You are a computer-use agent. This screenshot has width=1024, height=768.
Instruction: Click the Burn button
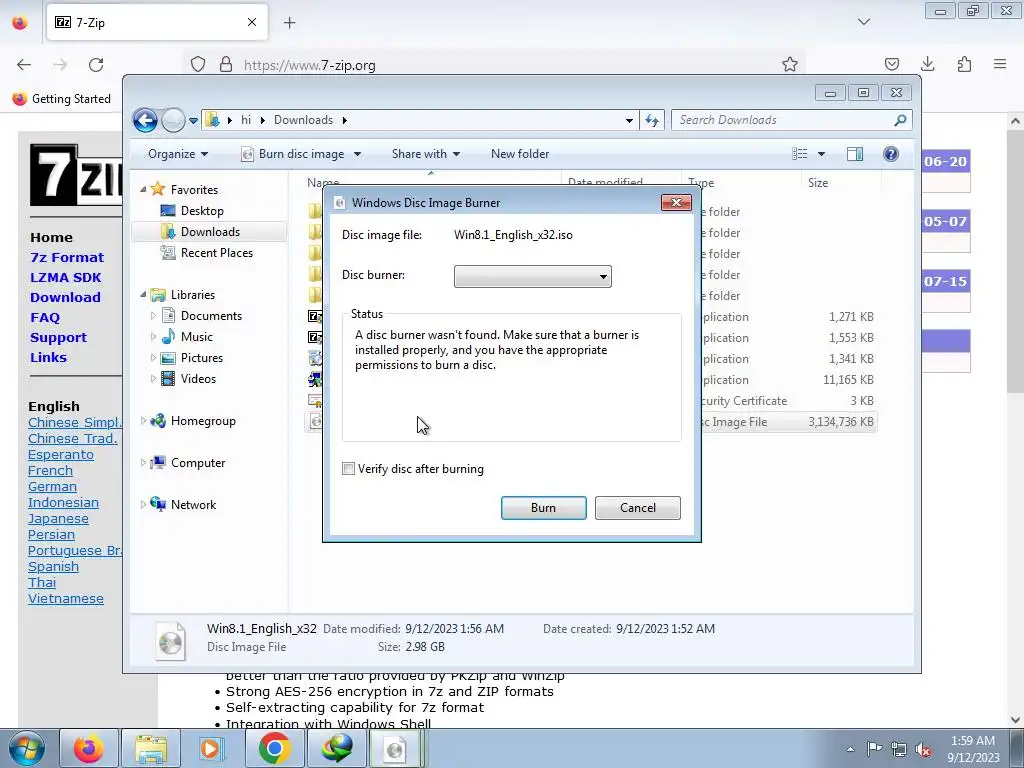click(543, 508)
